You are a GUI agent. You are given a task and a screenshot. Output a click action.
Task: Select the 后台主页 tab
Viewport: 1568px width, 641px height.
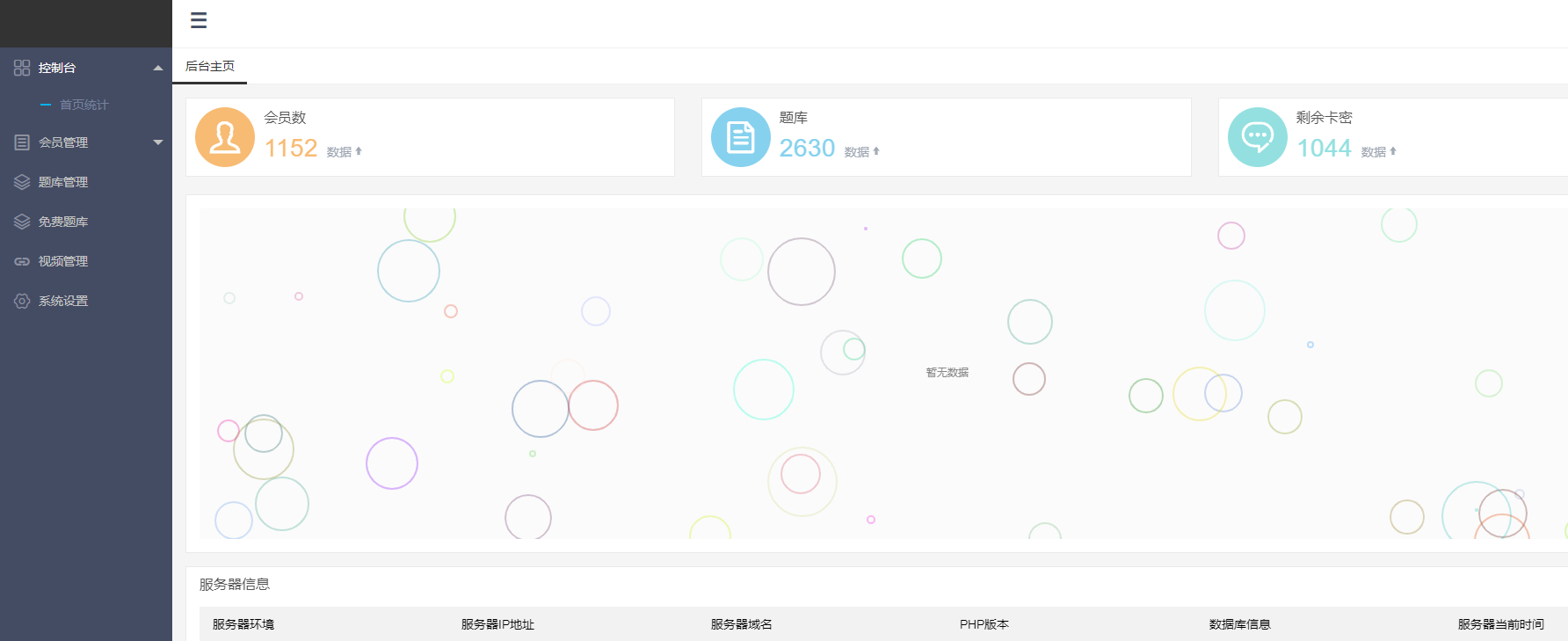(210, 66)
